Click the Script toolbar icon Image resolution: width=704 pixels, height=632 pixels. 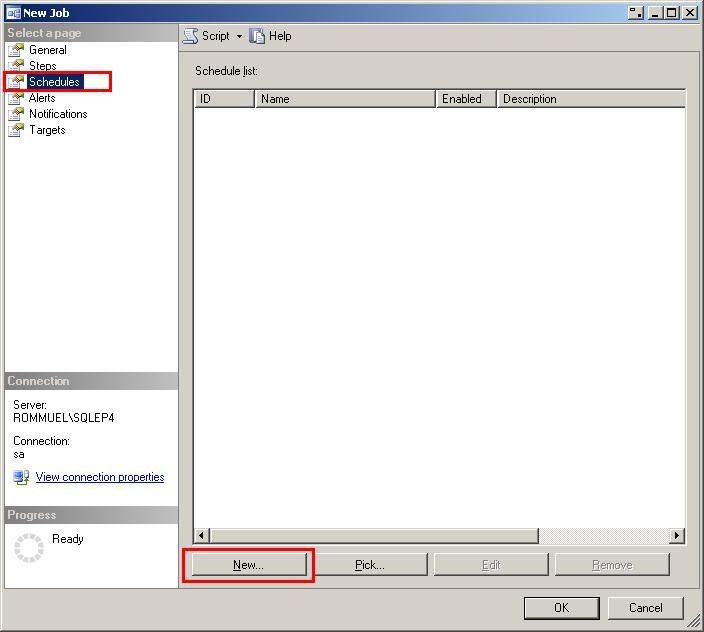[190, 36]
